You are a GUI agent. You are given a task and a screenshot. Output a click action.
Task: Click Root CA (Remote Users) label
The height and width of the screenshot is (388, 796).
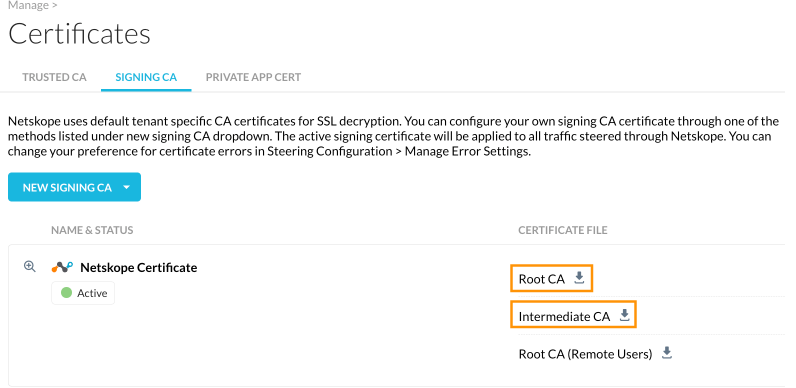tap(585, 354)
